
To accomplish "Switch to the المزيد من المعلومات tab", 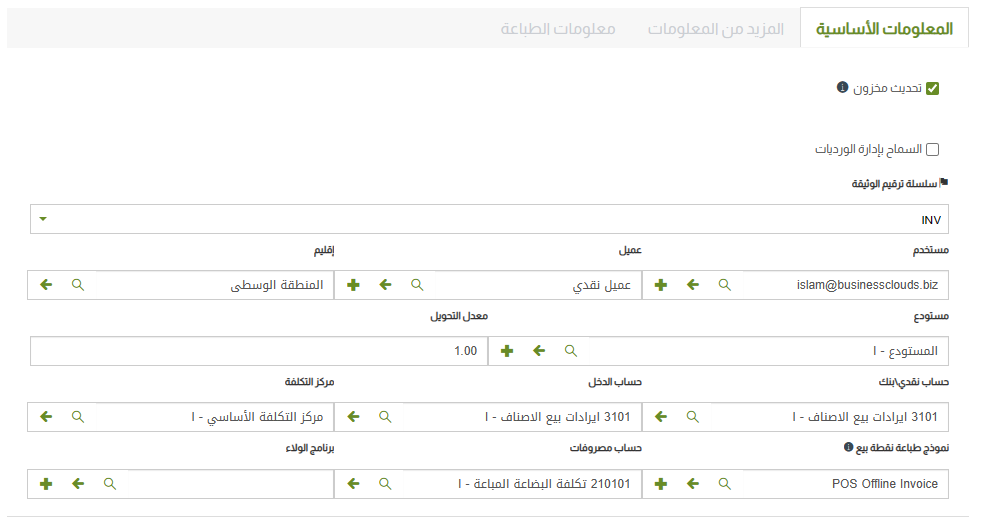I will pos(716,28).
